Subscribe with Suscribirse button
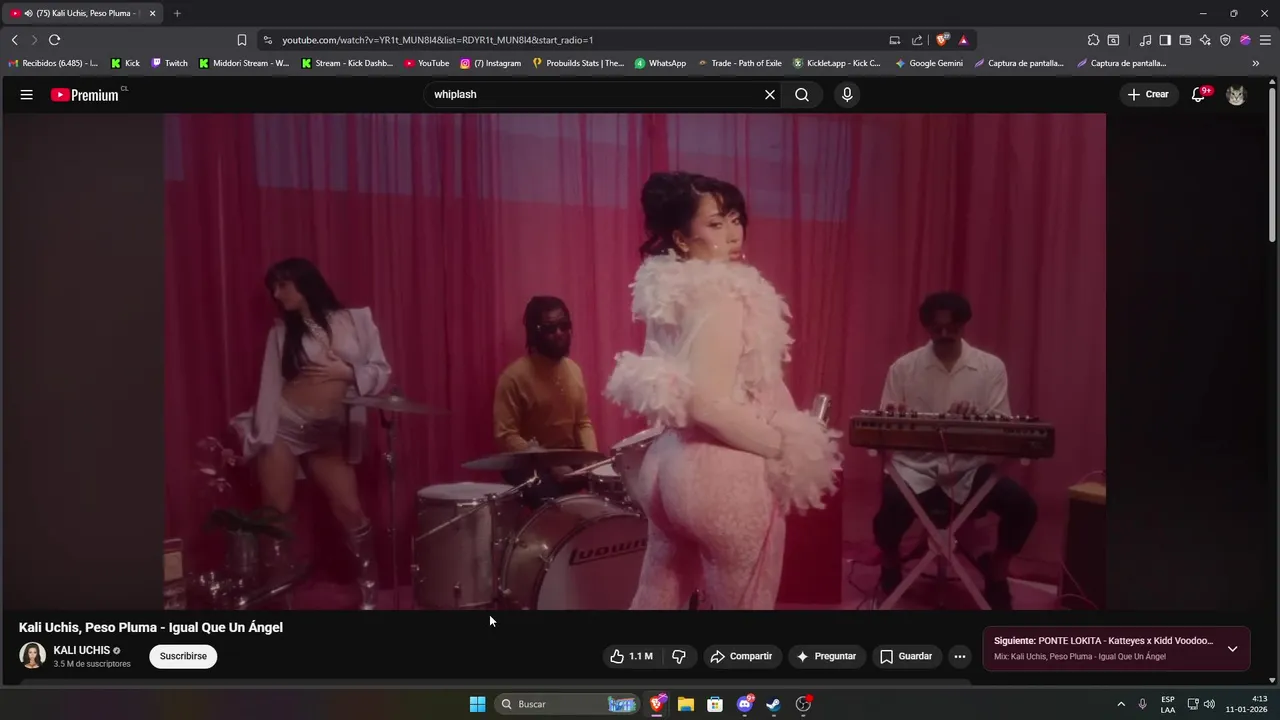Viewport: 1280px width, 720px height. click(183, 657)
